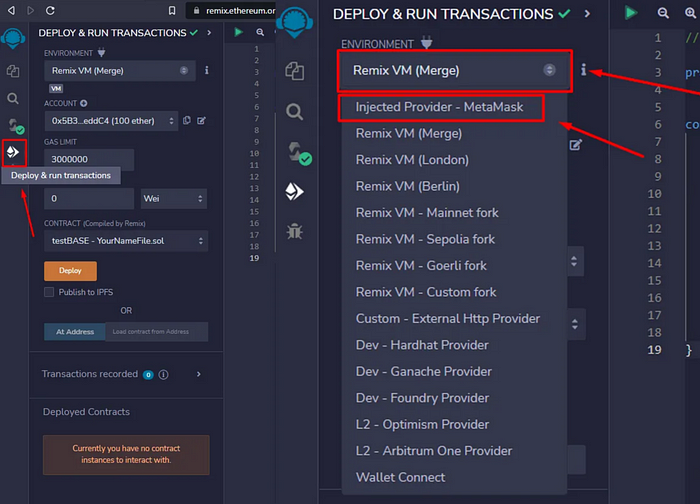The image size is (700, 504).
Task: Reload the page with refresh icon
Action: (x=50, y=10)
